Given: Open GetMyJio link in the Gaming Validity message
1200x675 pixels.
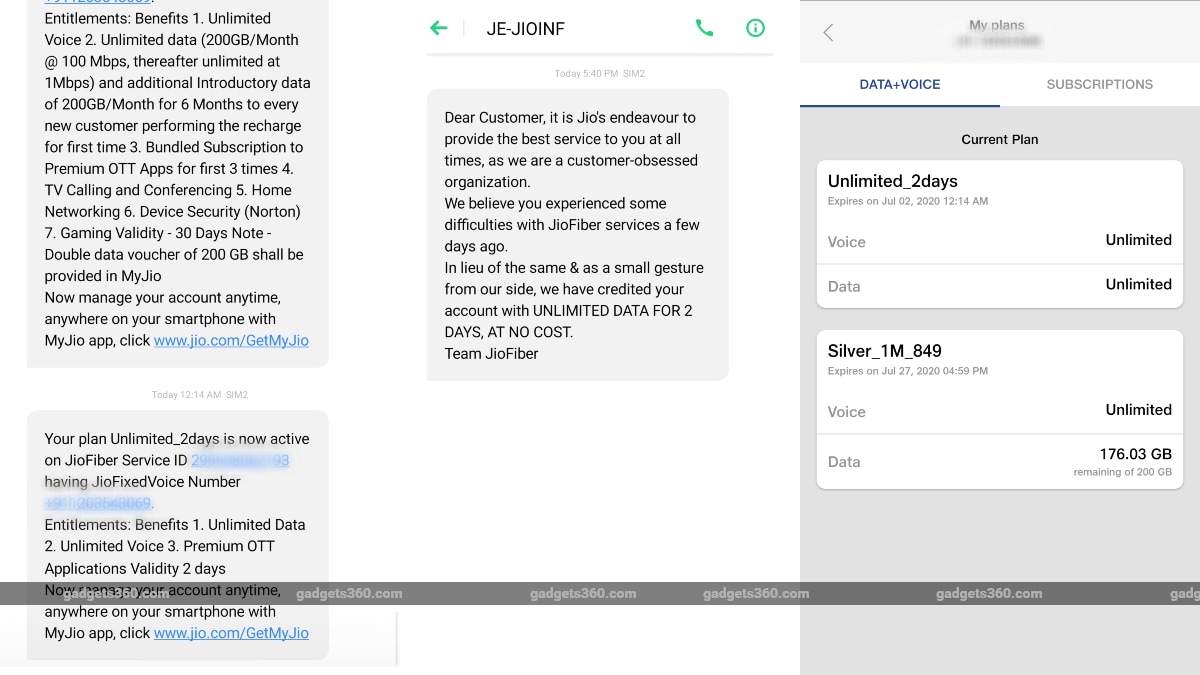Looking at the screenshot, I should point(231,341).
